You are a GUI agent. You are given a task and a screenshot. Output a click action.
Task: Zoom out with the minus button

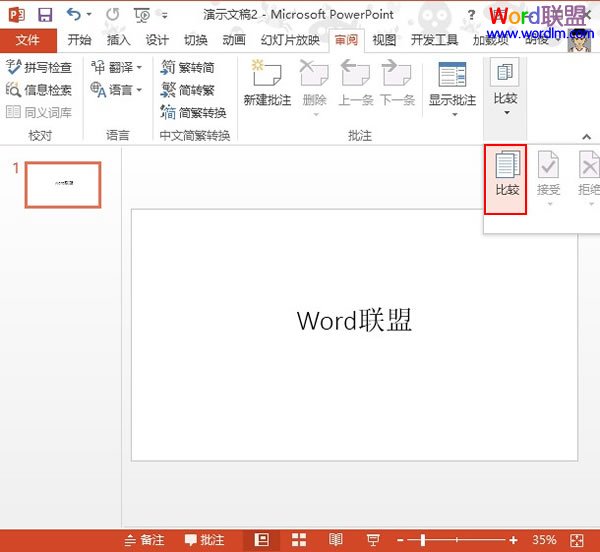[x=400, y=540]
